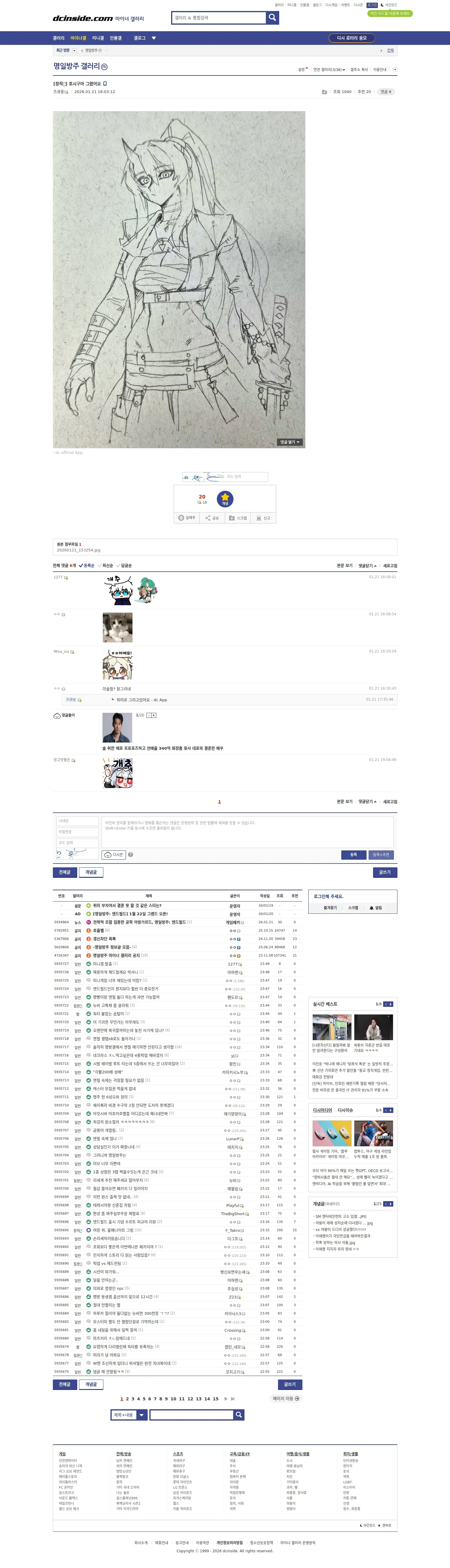The width and height of the screenshot is (450, 1568).
Task: Go to the next 댓글돌이 ad slide arrow
Action: coord(154,715)
